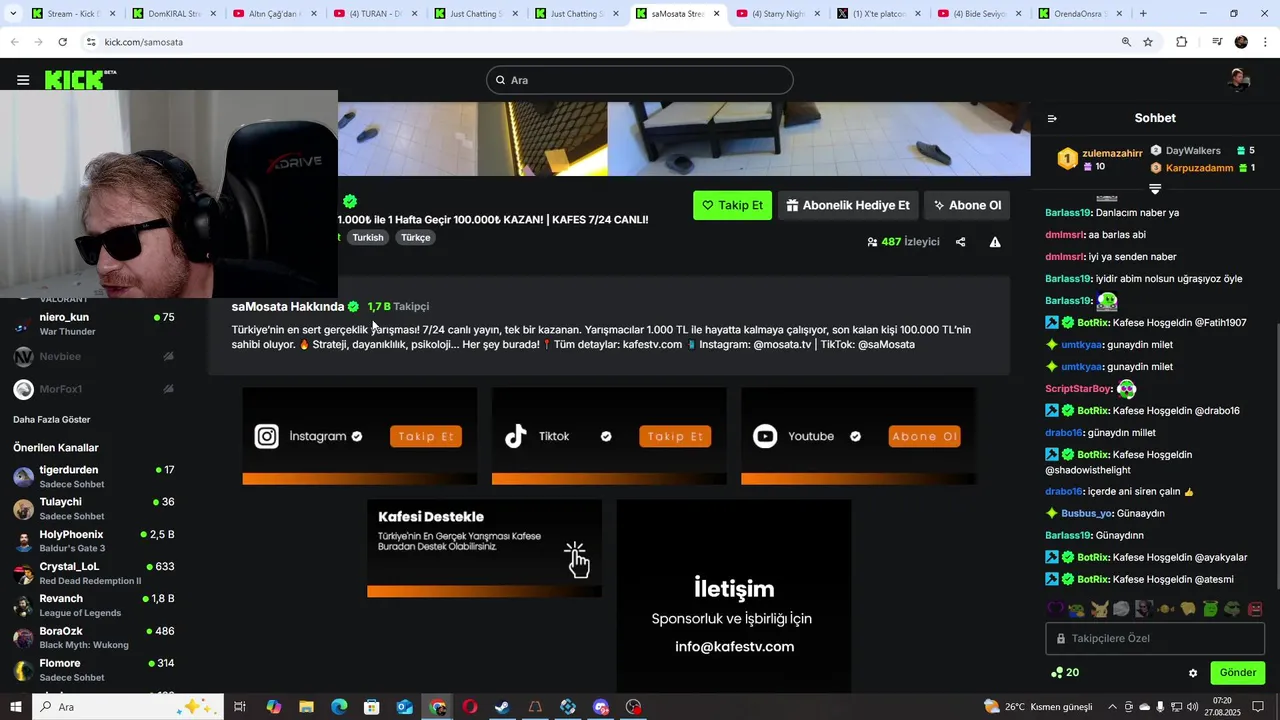Open the Kafesi Destekle banner
Viewport: 1280px width, 720px height.
pos(484,548)
